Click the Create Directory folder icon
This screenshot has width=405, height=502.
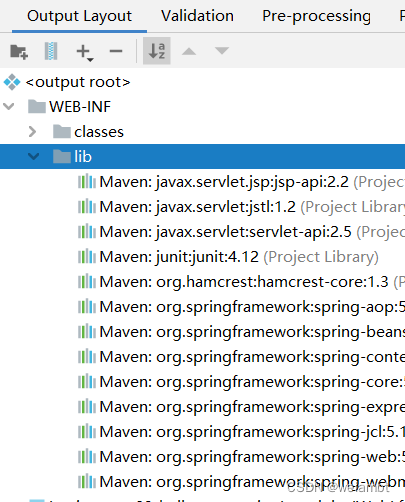(x=19, y=51)
